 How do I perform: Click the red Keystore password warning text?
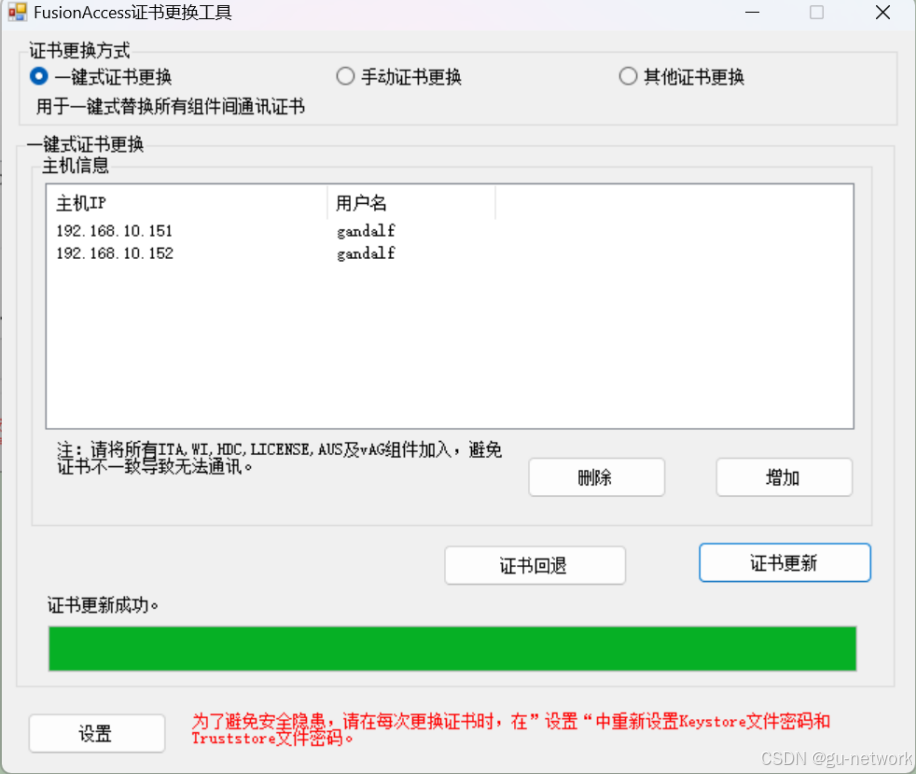(x=511, y=730)
